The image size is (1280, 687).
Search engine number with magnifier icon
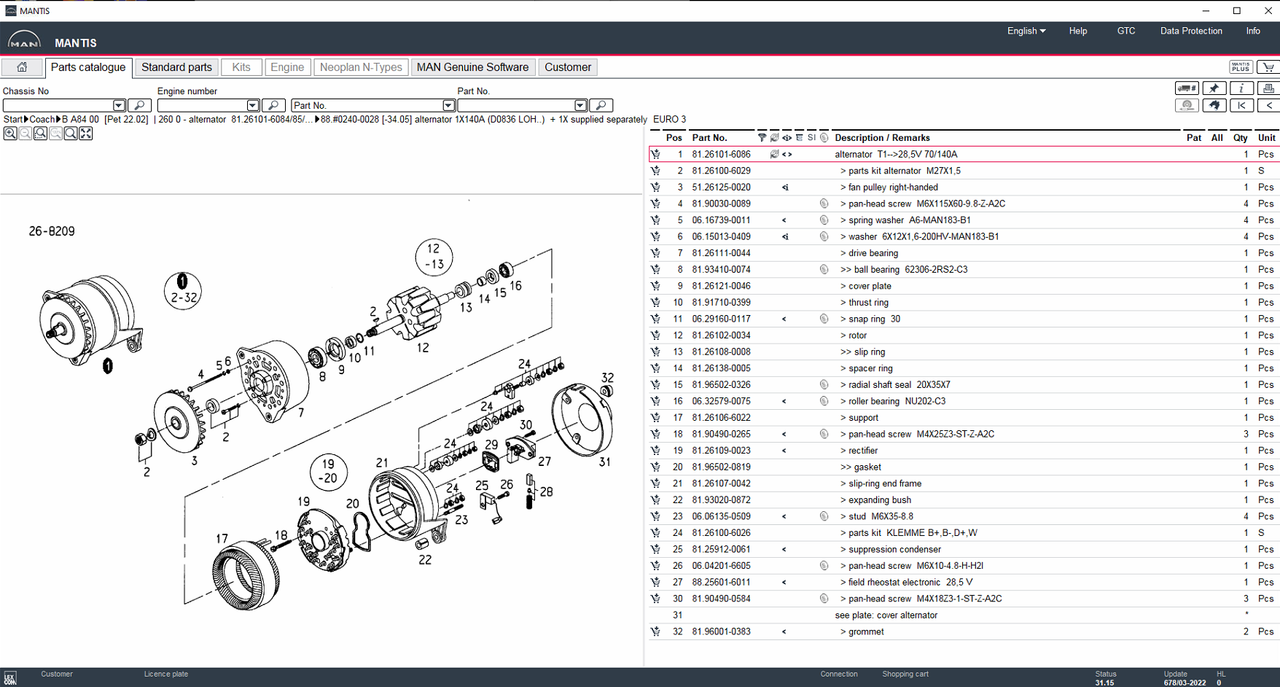click(x=274, y=105)
